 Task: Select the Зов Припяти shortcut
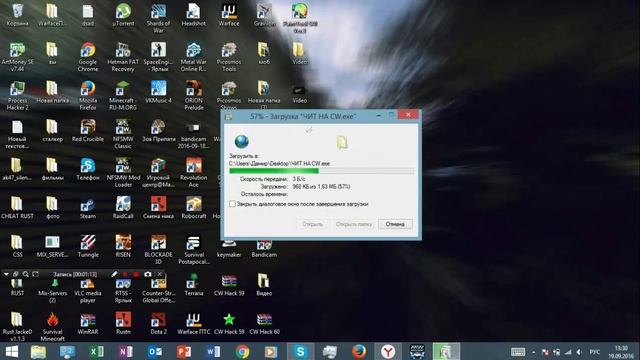tap(158, 131)
